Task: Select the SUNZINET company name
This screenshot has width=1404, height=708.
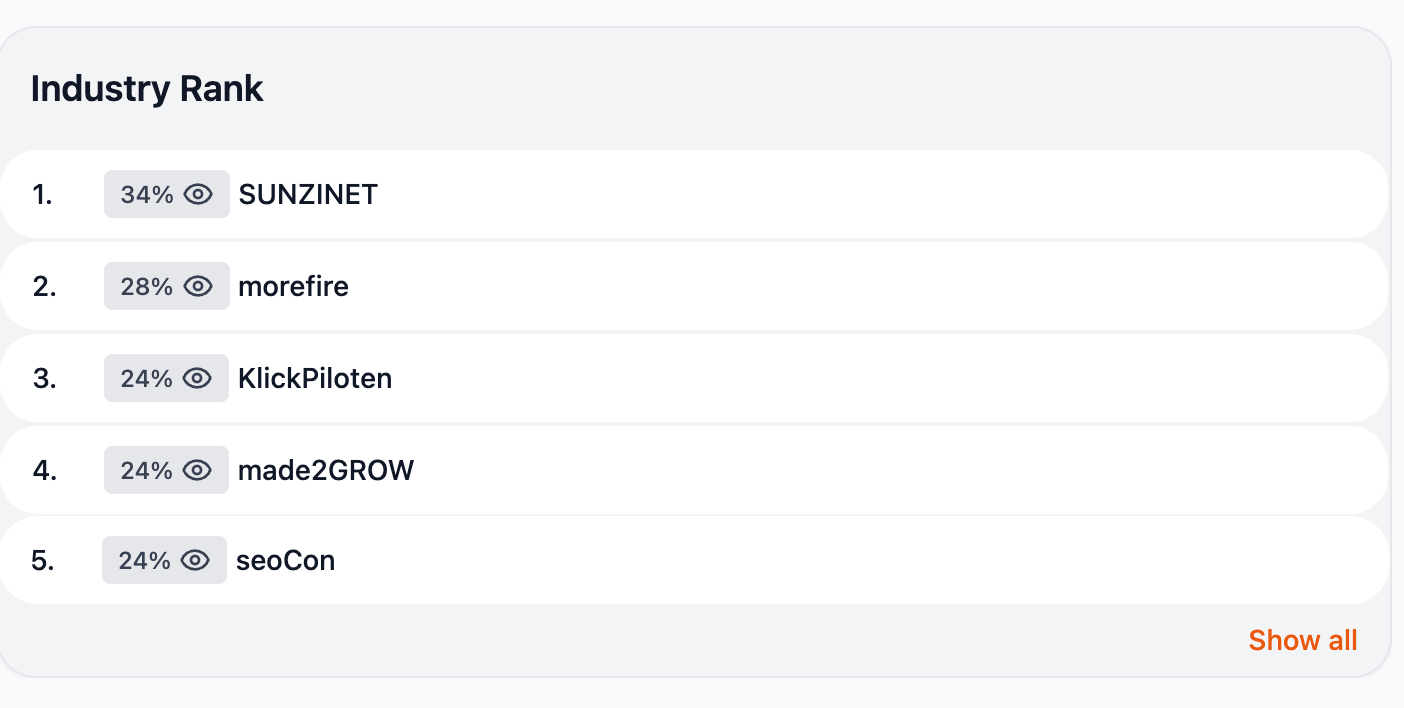Action: [x=308, y=194]
